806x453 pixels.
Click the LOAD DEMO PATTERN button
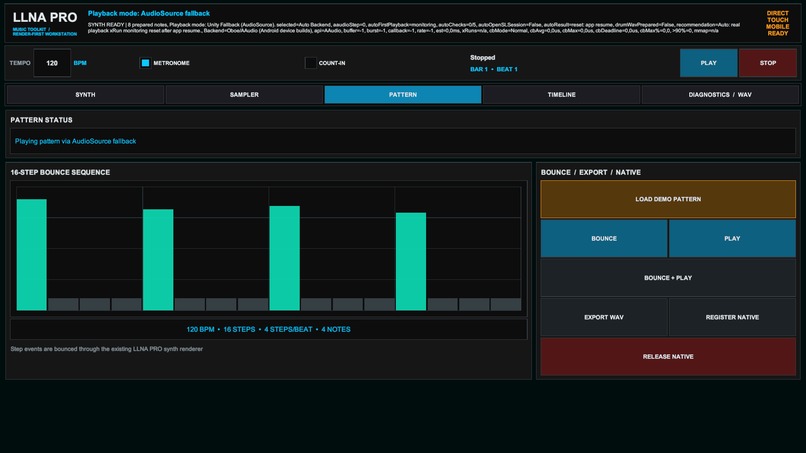pyautogui.click(x=668, y=199)
